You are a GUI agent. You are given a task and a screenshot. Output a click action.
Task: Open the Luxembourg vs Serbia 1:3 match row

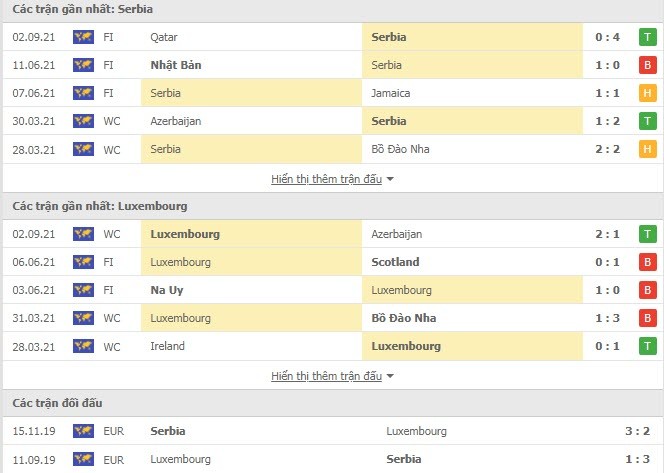point(332,459)
